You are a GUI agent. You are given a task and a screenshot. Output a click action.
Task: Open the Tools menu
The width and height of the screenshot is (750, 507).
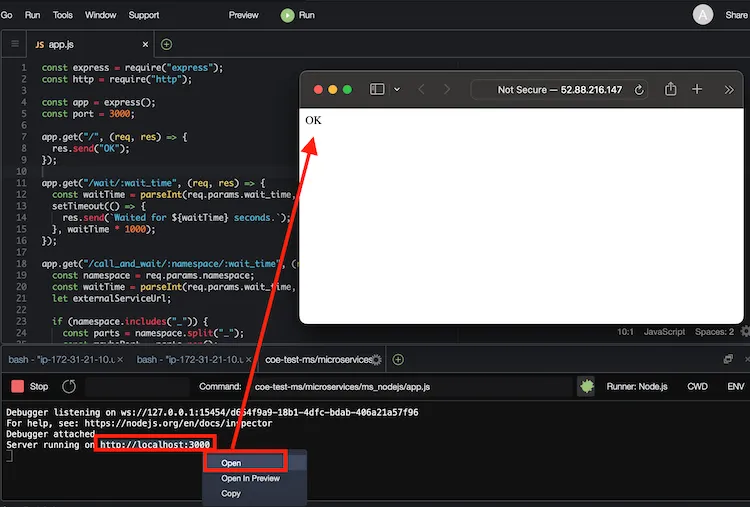pyautogui.click(x=63, y=15)
